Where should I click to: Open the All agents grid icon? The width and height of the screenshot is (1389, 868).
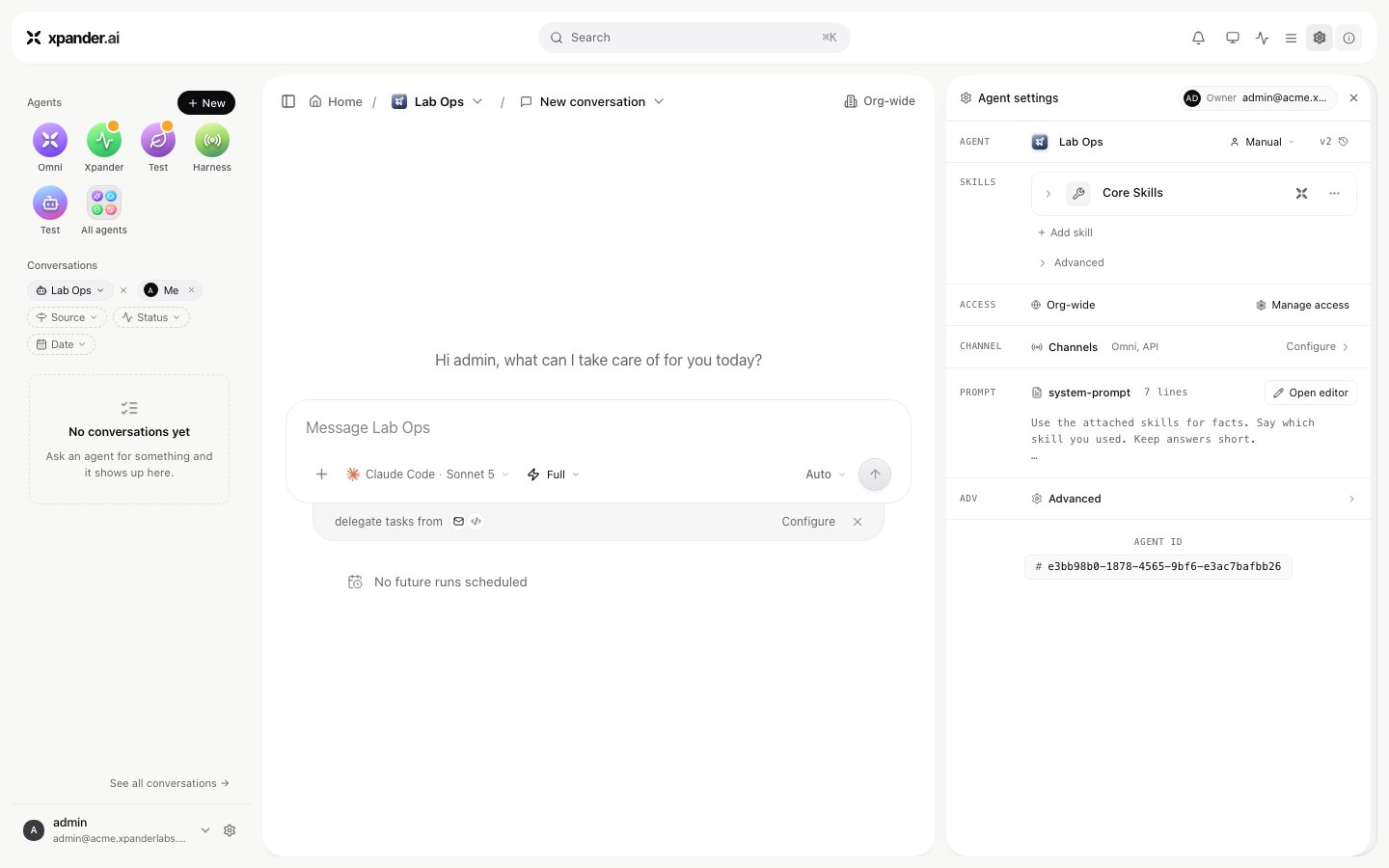tap(104, 203)
